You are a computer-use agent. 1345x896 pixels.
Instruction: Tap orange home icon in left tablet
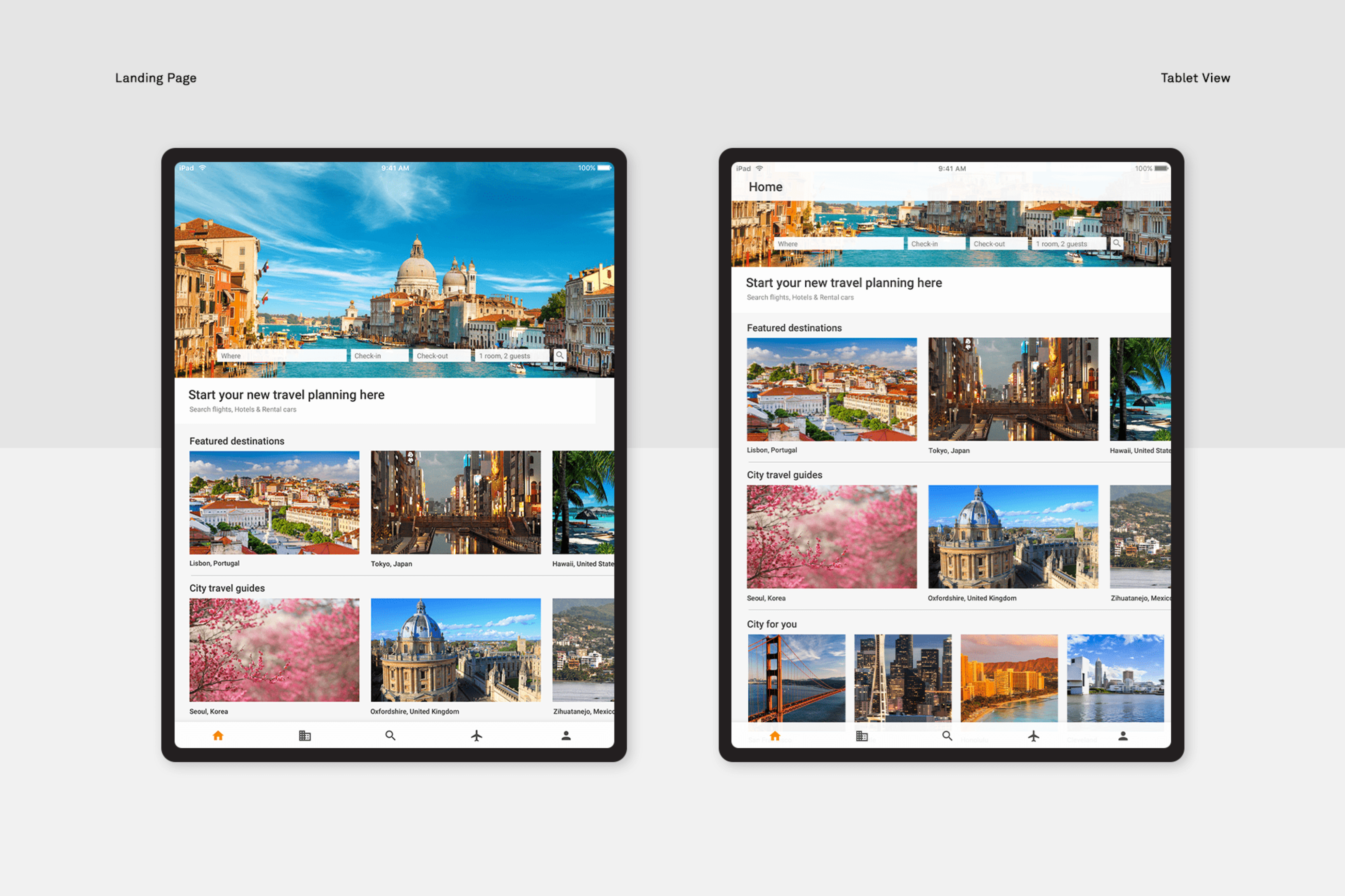218,735
